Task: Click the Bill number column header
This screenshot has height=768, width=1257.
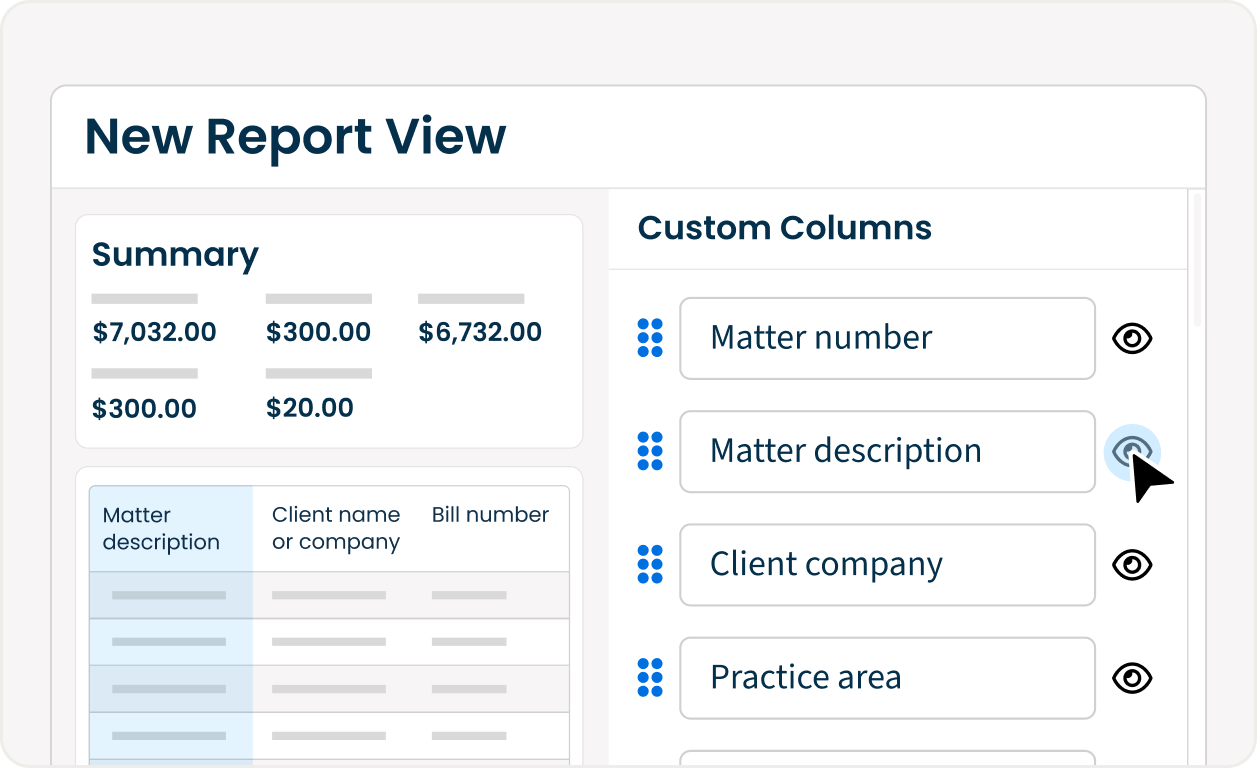Action: click(489, 515)
